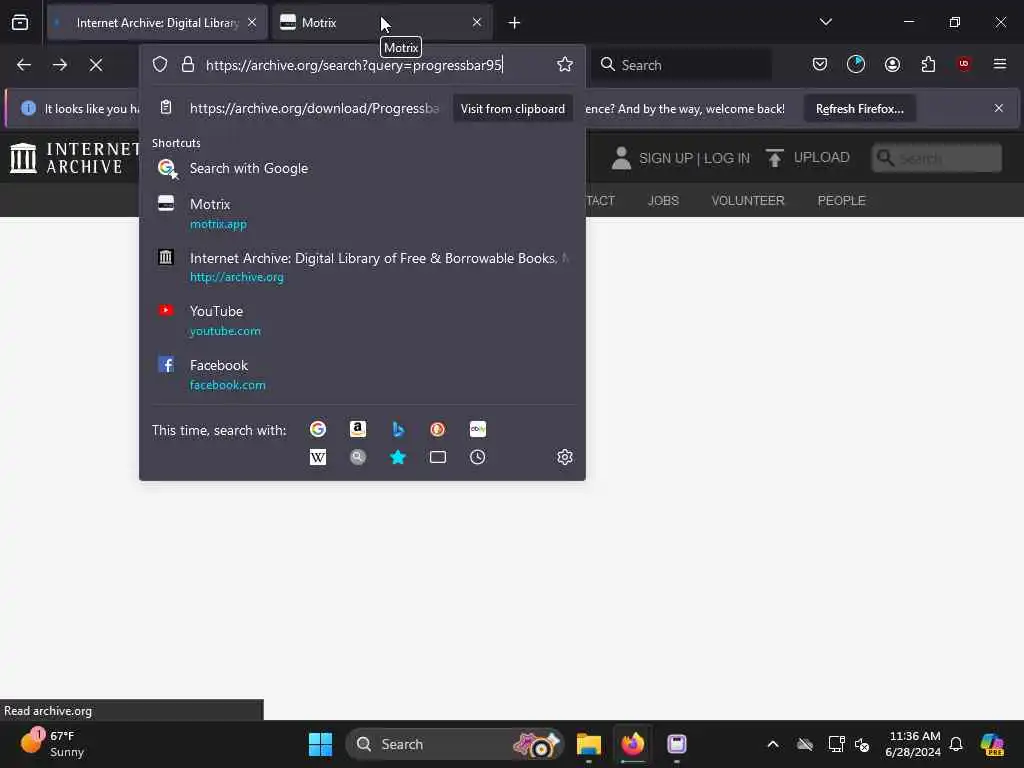Choose Search with Google shortcut

(x=362, y=168)
